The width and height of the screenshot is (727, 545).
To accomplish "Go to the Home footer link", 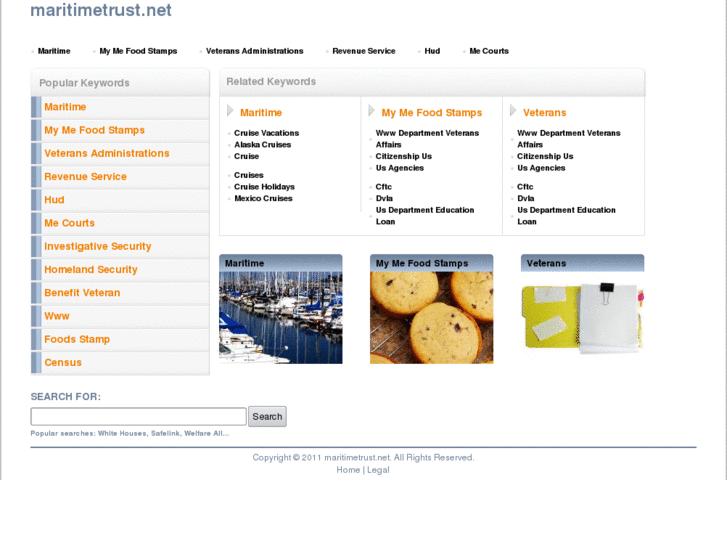I will [348, 470].
